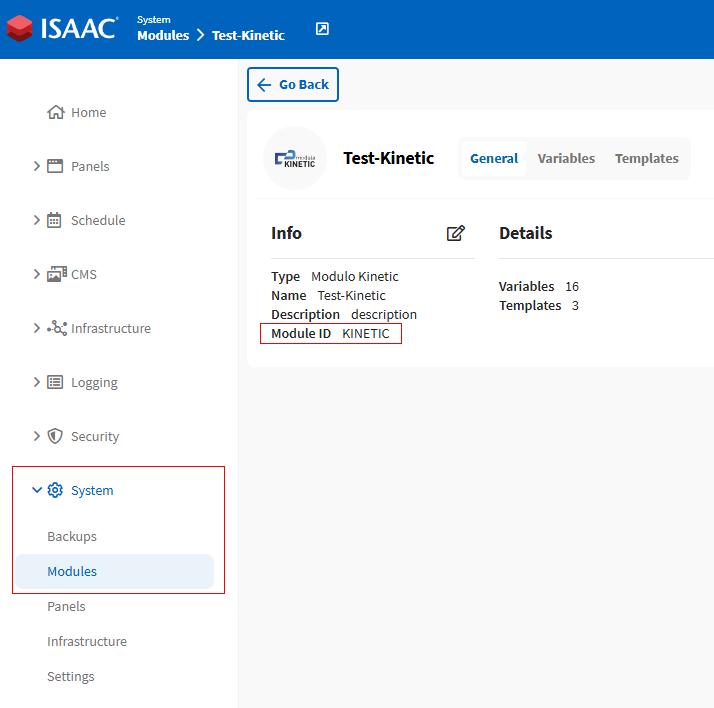Click the Modula Kinetic module logo

click(x=295, y=158)
